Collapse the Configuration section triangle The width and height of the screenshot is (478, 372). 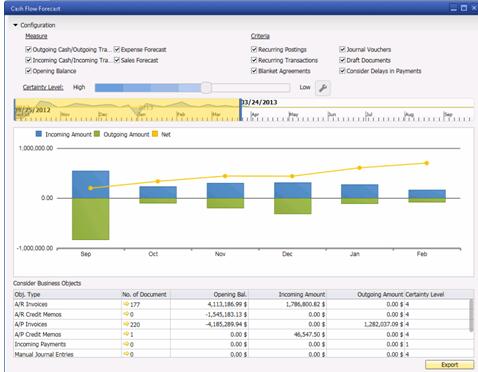15,25
